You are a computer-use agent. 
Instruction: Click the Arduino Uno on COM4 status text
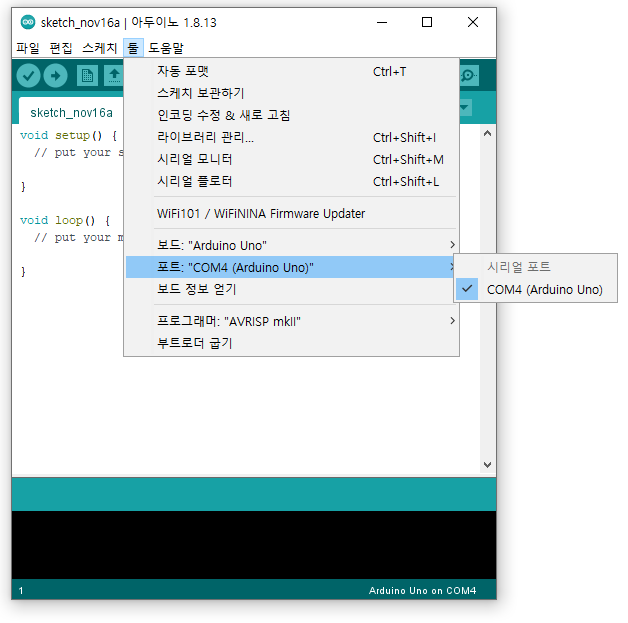(x=423, y=590)
